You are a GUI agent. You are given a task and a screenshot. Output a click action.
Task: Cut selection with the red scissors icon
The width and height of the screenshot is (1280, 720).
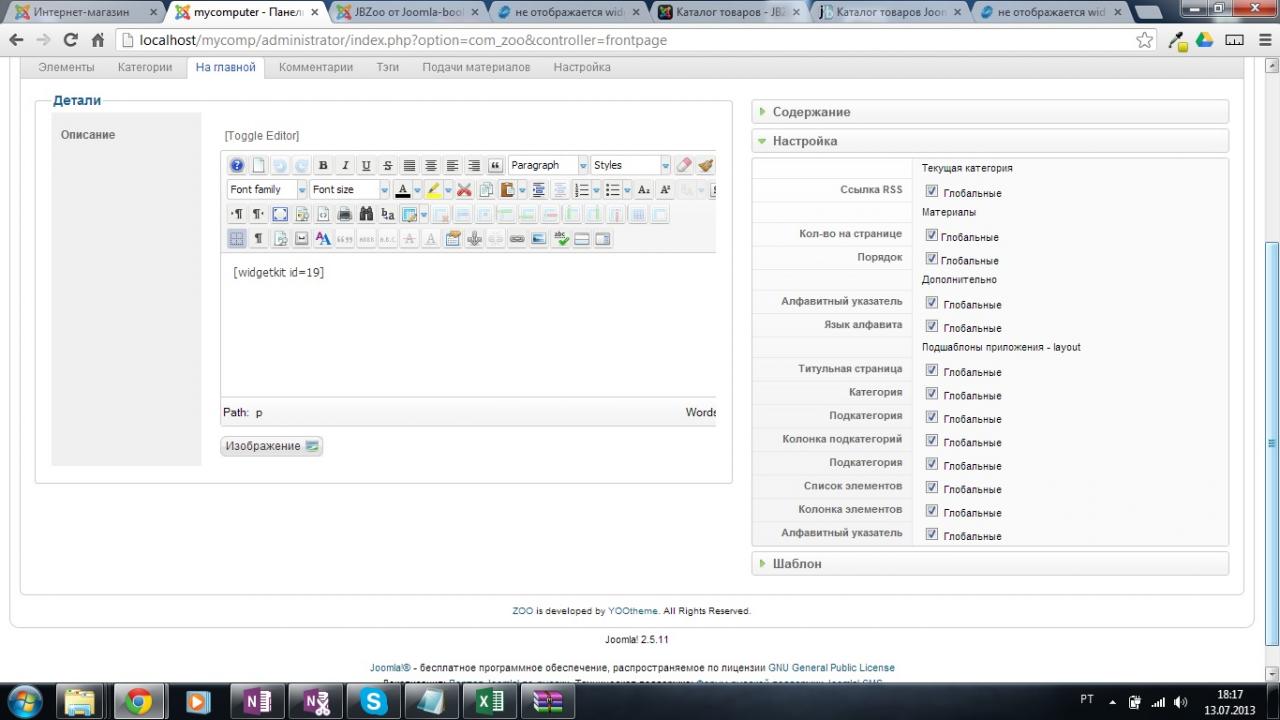[464, 190]
